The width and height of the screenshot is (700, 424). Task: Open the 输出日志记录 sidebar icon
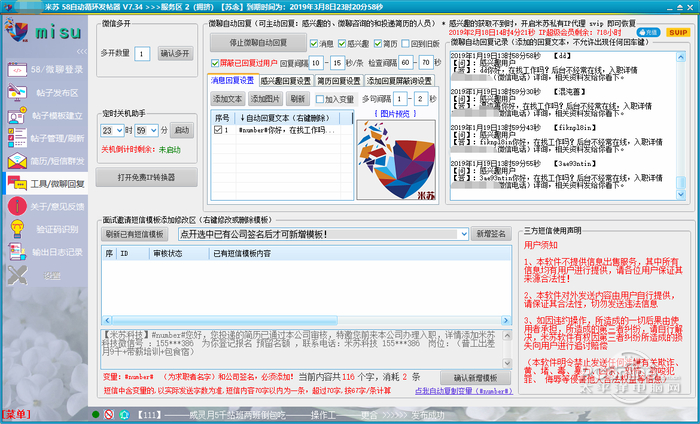click(17, 252)
